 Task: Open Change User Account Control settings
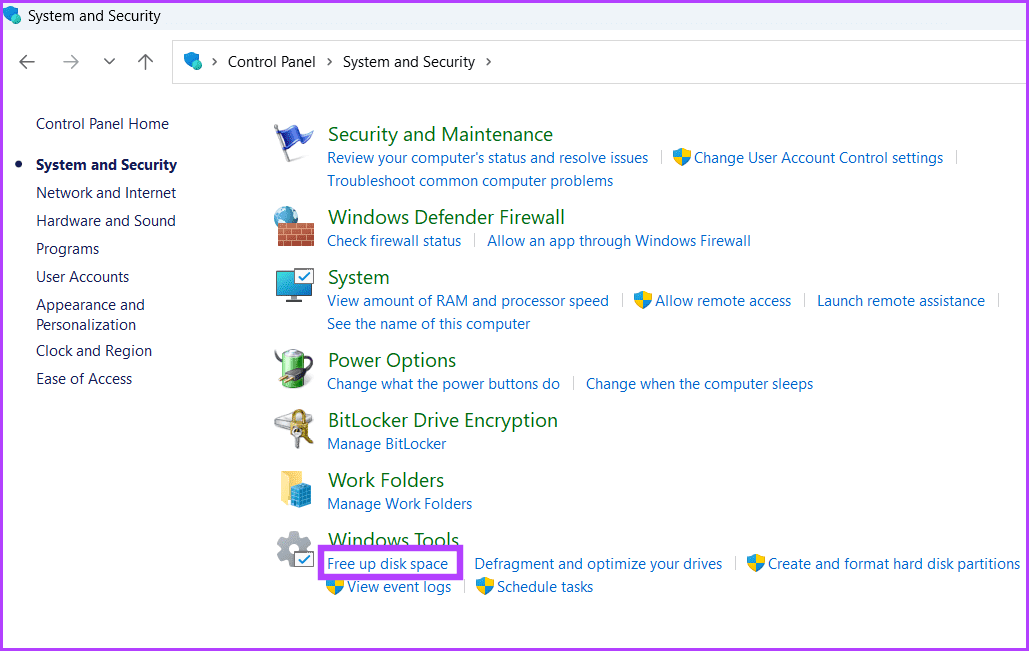tap(818, 158)
